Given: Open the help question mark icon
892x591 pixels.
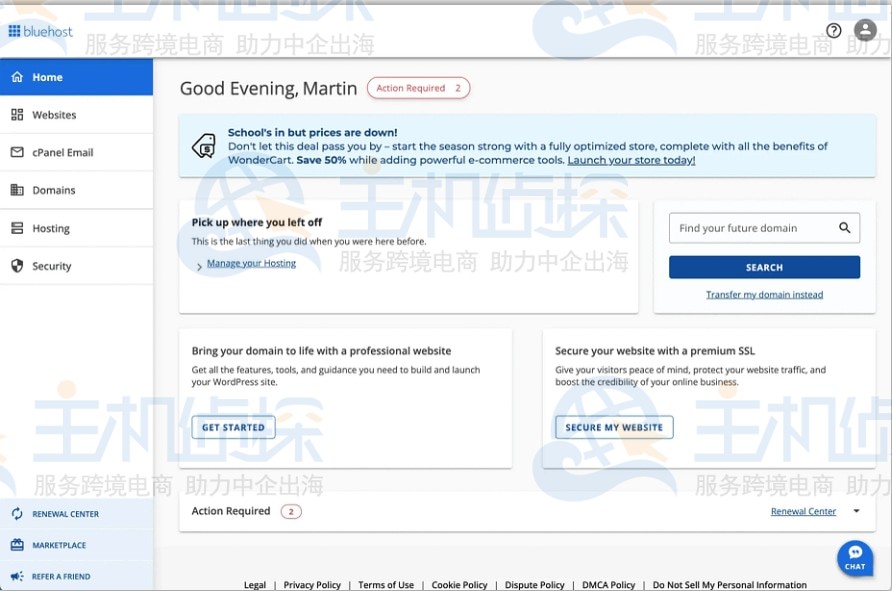Looking at the screenshot, I should [833, 31].
